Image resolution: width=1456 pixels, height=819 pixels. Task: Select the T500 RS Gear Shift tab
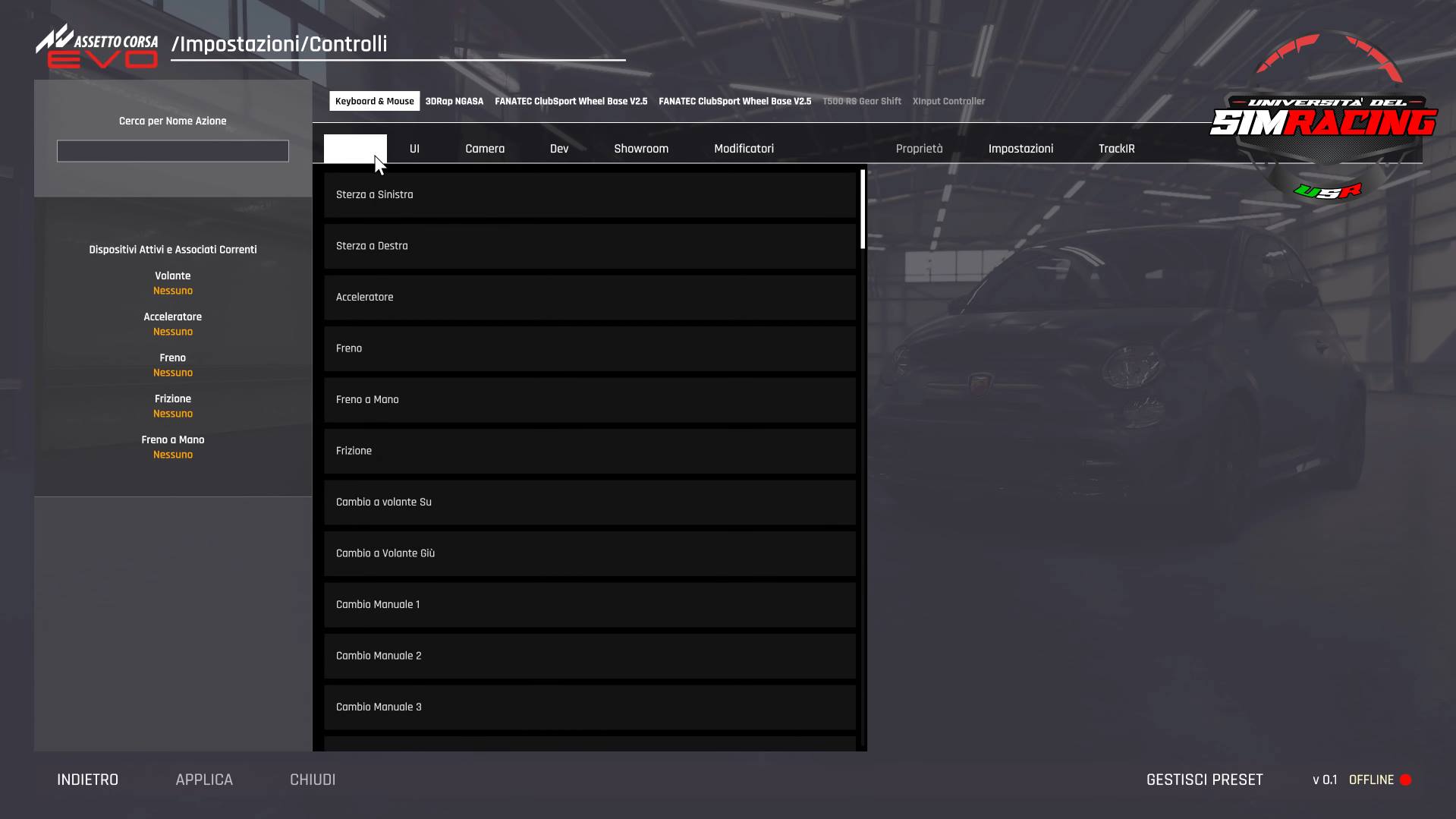(x=861, y=100)
